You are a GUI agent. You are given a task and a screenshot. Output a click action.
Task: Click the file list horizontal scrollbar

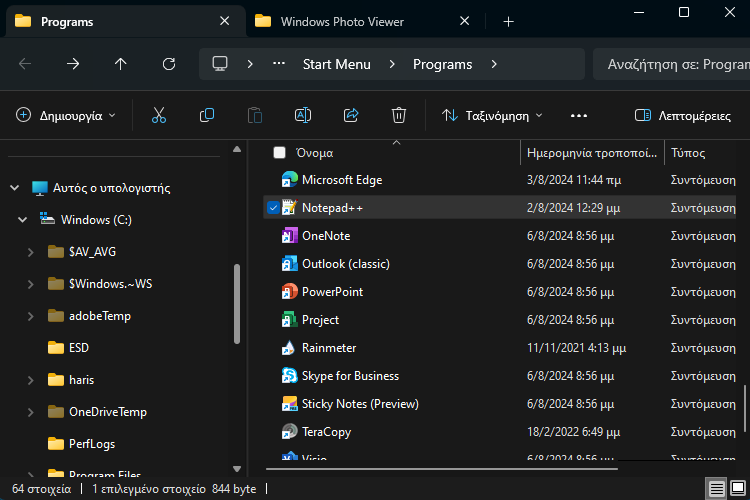(441, 469)
